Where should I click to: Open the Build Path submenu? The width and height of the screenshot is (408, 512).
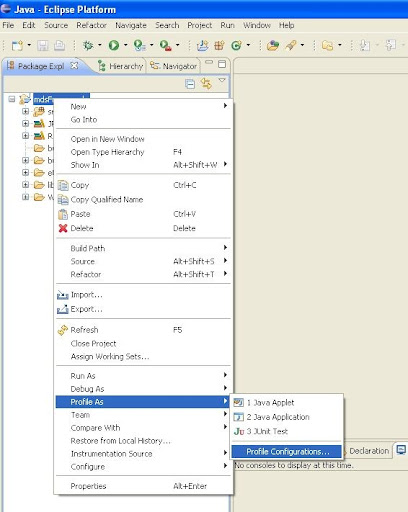[143, 248]
